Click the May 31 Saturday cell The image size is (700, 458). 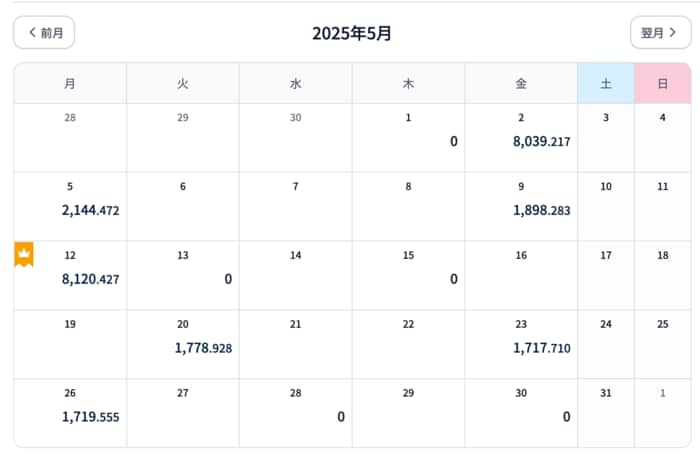(606, 414)
